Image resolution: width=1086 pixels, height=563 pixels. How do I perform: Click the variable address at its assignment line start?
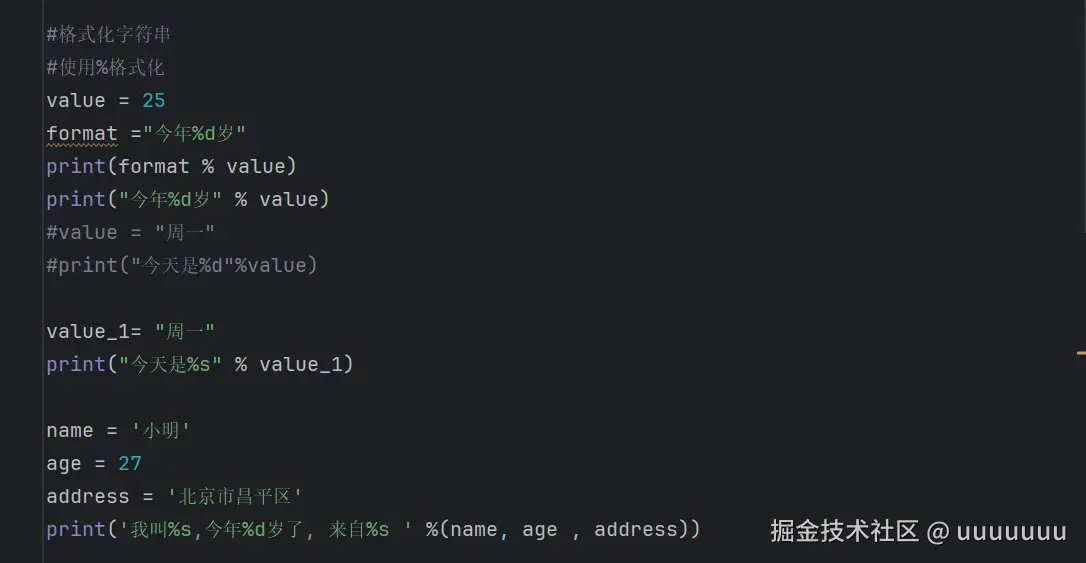coord(87,497)
